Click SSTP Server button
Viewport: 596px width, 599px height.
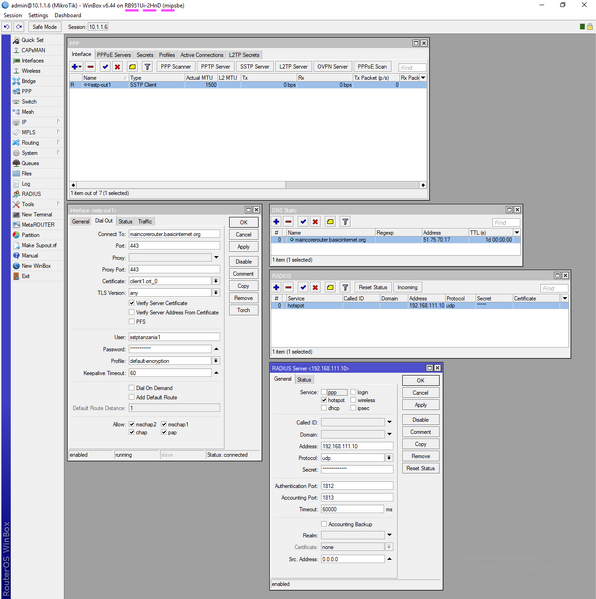click(x=254, y=67)
